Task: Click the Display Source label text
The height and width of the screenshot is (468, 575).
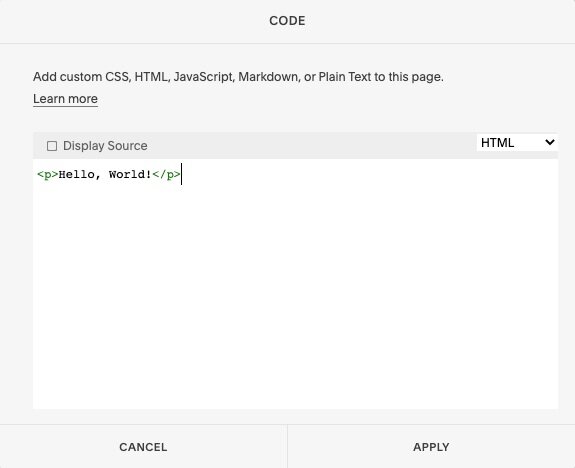Action: pyautogui.click(x=105, y=146)
